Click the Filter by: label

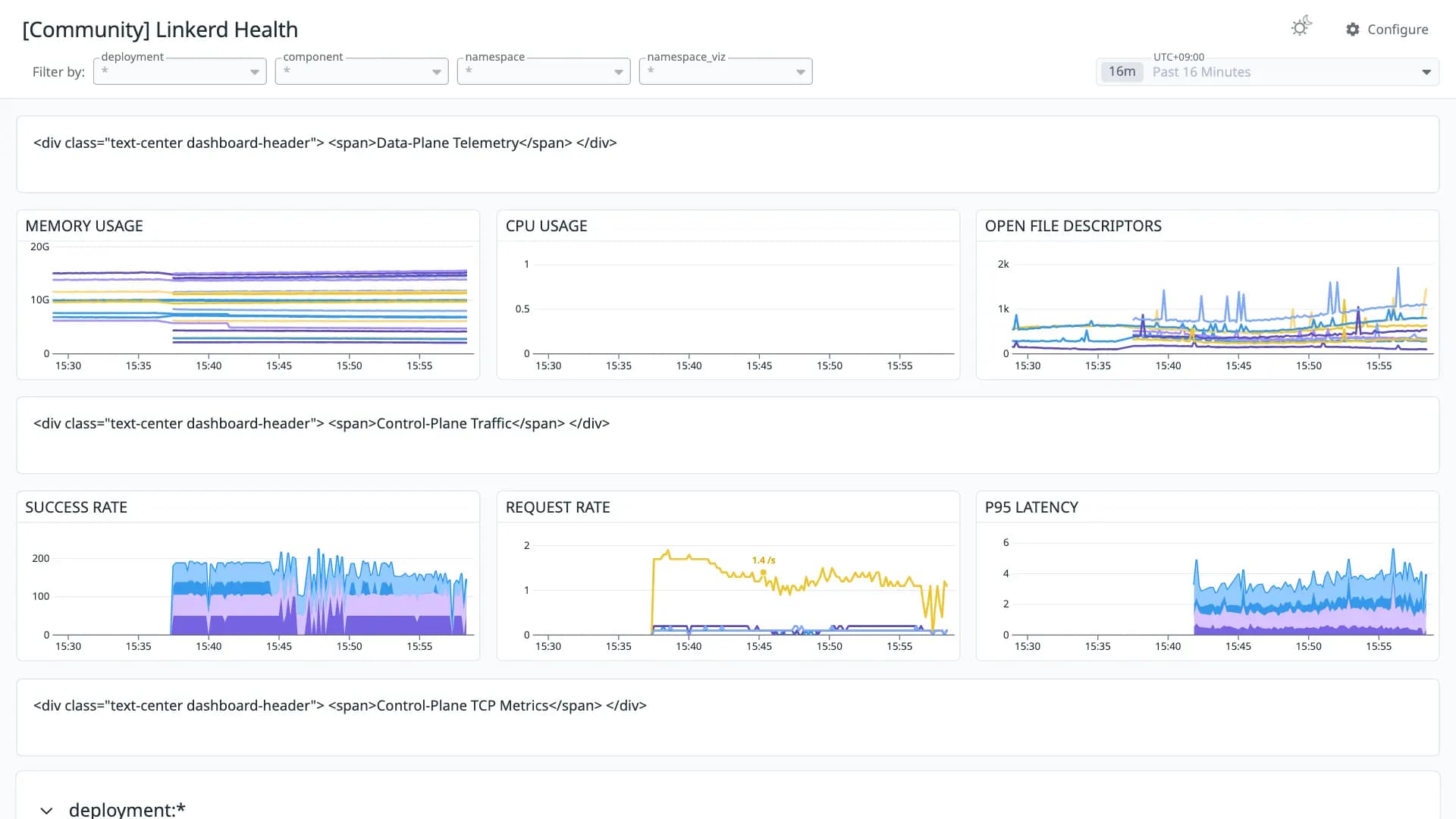pos(58,72)
